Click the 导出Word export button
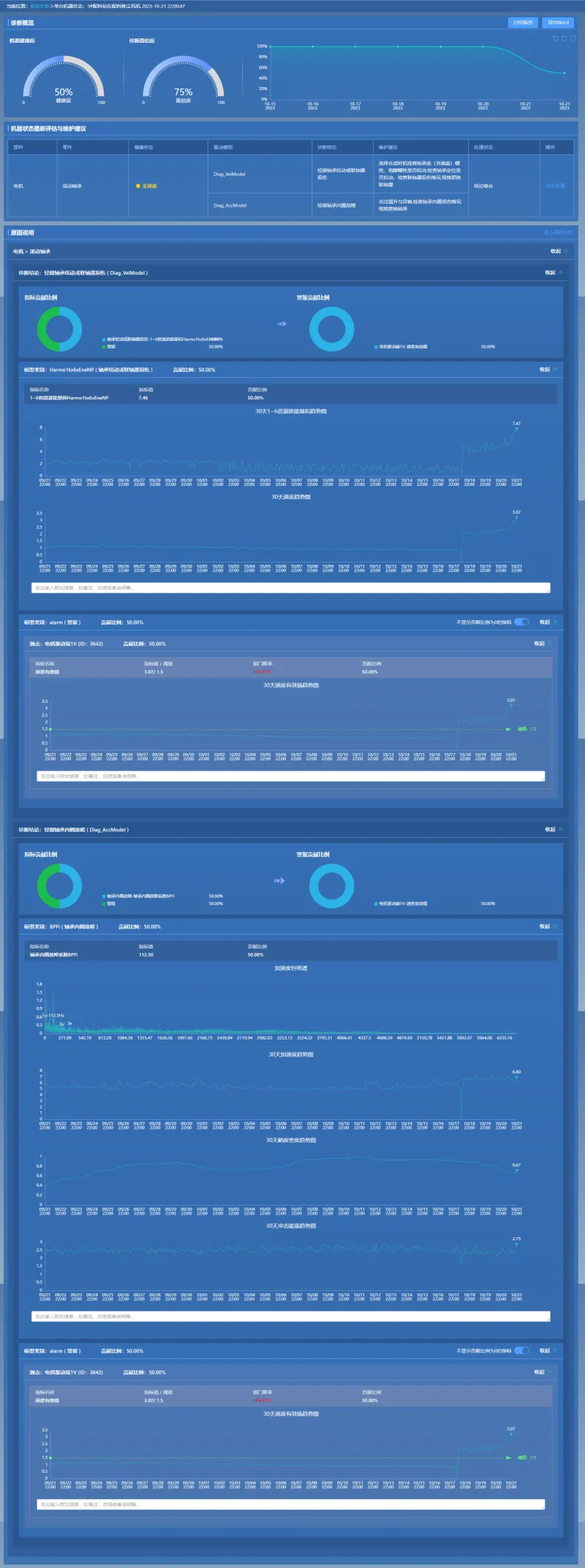Image resolution: width=585 pixels, height=1568 pixels. click(x=558, y=23)
